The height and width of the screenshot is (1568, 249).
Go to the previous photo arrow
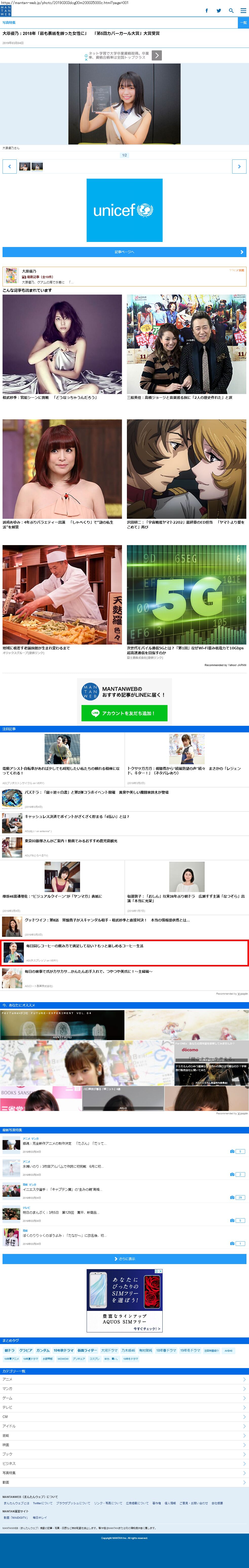tap(9, 166)
